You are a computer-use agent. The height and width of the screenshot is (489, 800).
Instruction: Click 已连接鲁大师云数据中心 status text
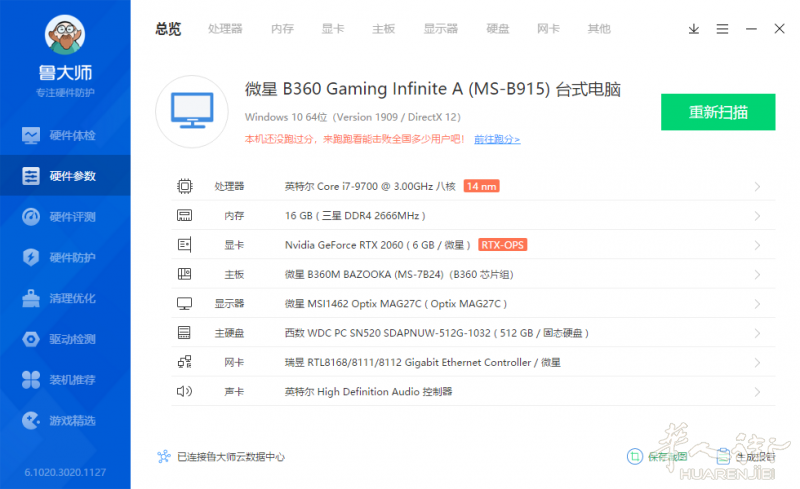point(231,457)
